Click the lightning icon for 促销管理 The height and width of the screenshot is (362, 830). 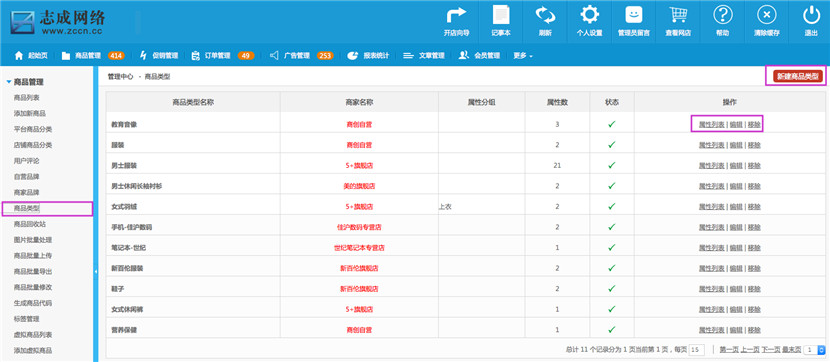tap(143, 56)
